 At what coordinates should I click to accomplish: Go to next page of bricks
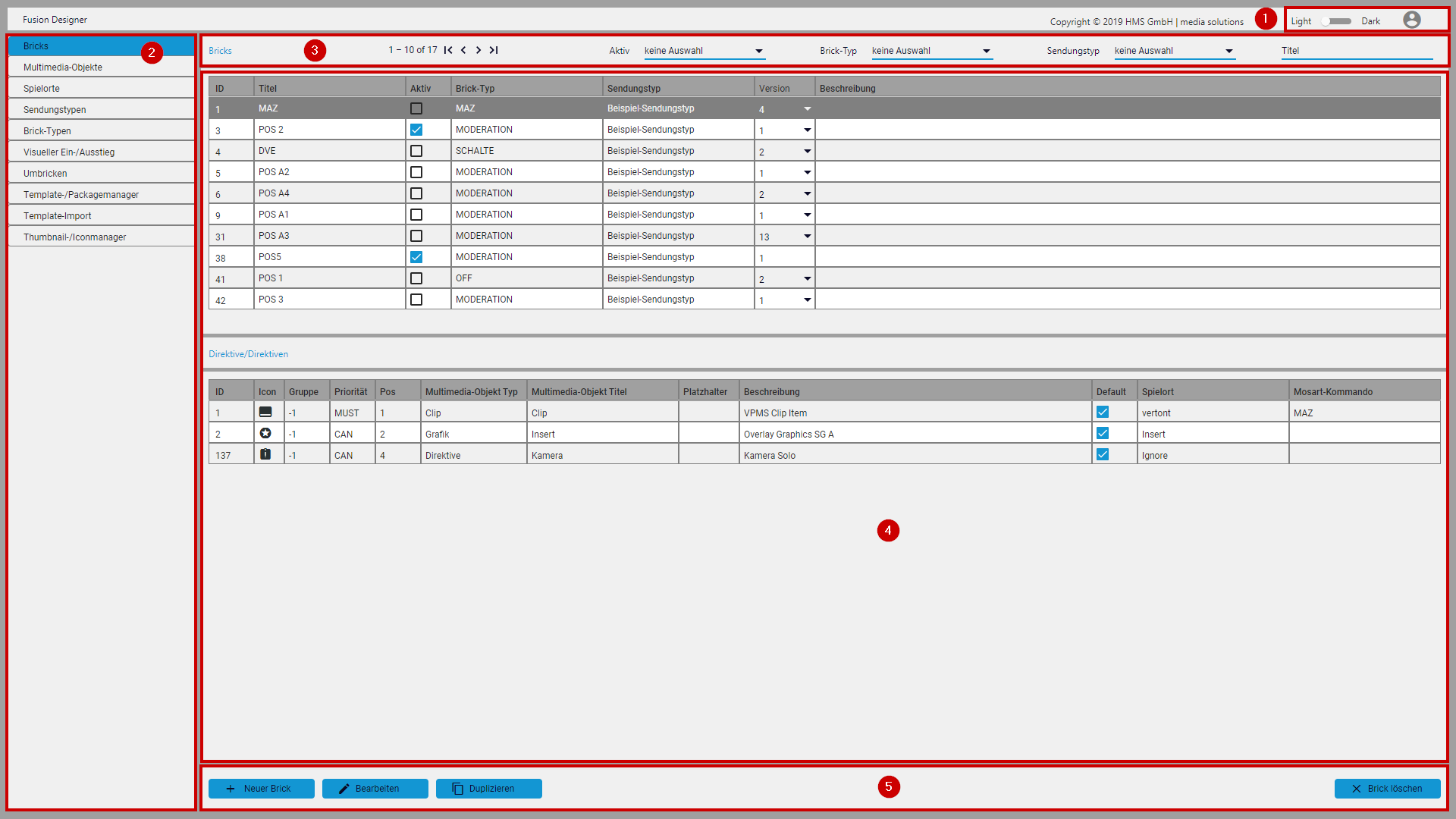click(479, 50)
